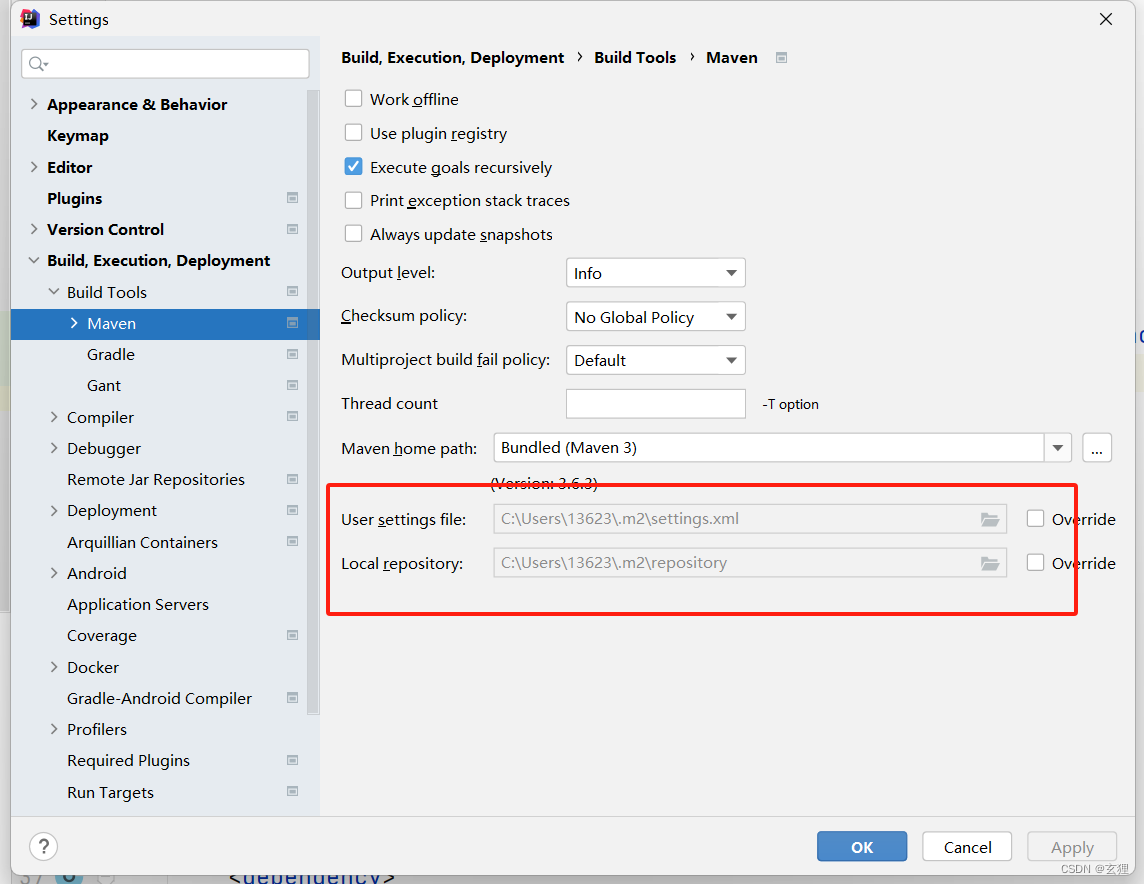The image size is (1144, 884).
Task: Tick Override for Local repository
Action: point(1035,562)
